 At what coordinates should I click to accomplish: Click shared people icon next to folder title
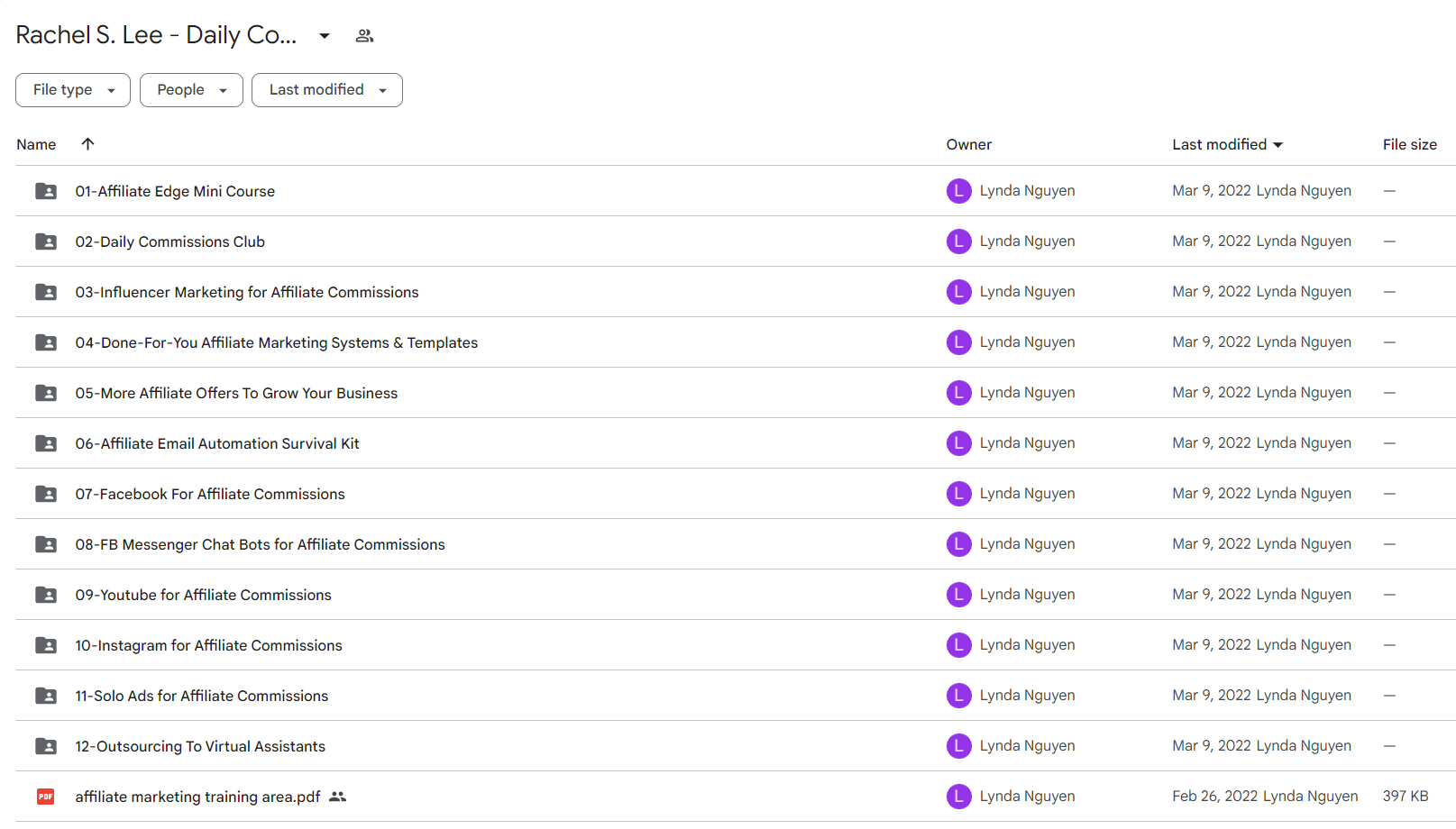[364, 36]
